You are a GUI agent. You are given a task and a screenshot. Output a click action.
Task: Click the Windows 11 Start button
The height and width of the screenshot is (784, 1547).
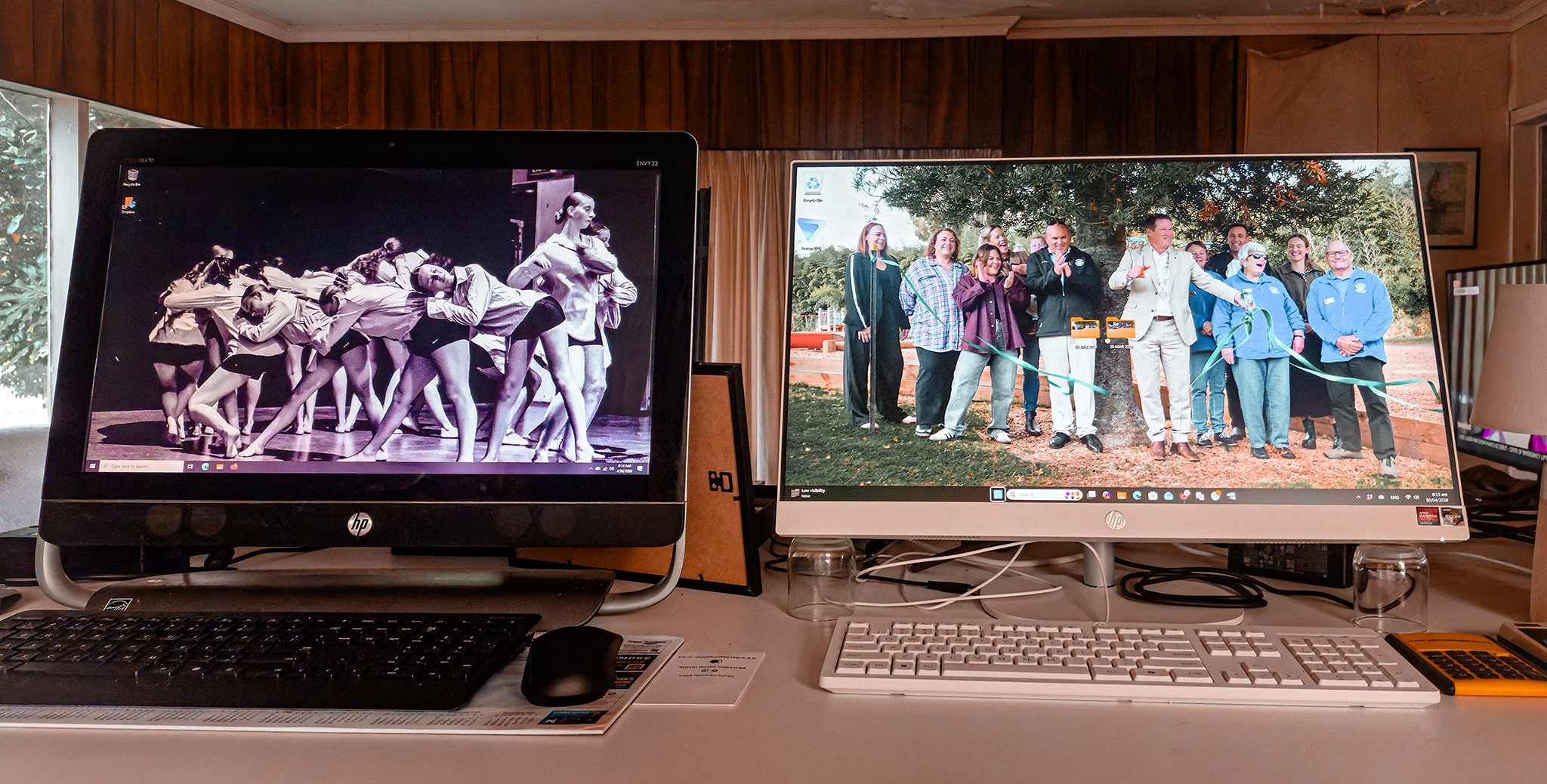tap(997, 495)
